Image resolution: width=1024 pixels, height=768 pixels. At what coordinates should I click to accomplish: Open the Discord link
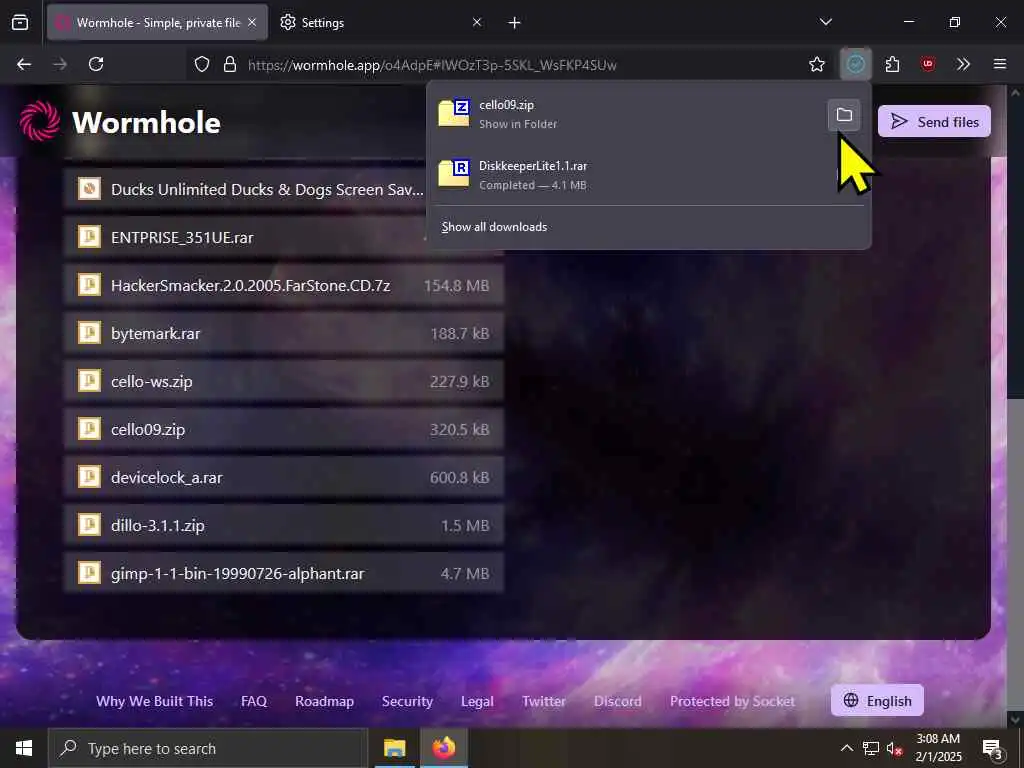pos(618,701)
